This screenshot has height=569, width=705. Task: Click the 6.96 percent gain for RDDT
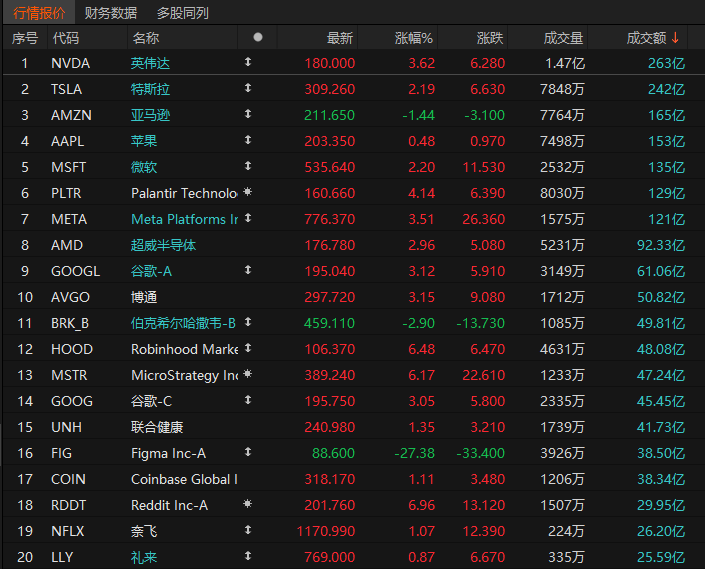[422, 506]
